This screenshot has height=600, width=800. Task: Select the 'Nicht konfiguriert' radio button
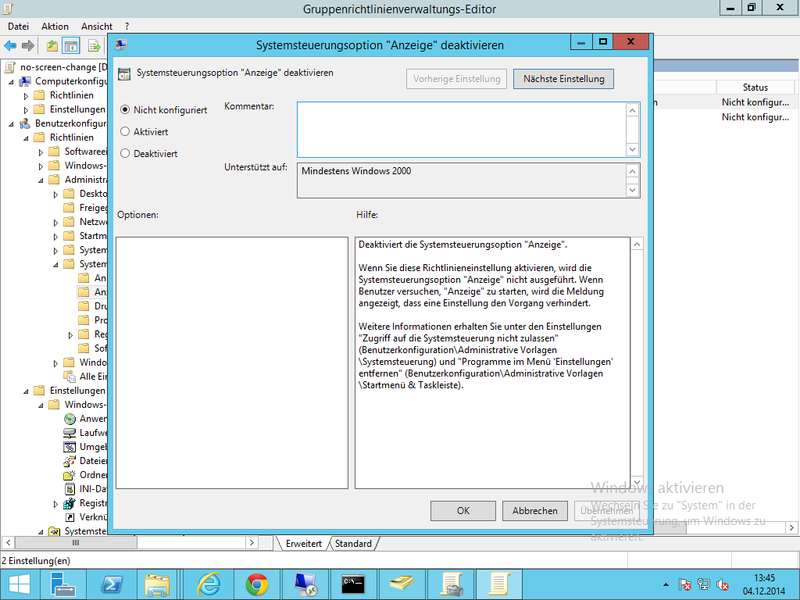[125, 110]
